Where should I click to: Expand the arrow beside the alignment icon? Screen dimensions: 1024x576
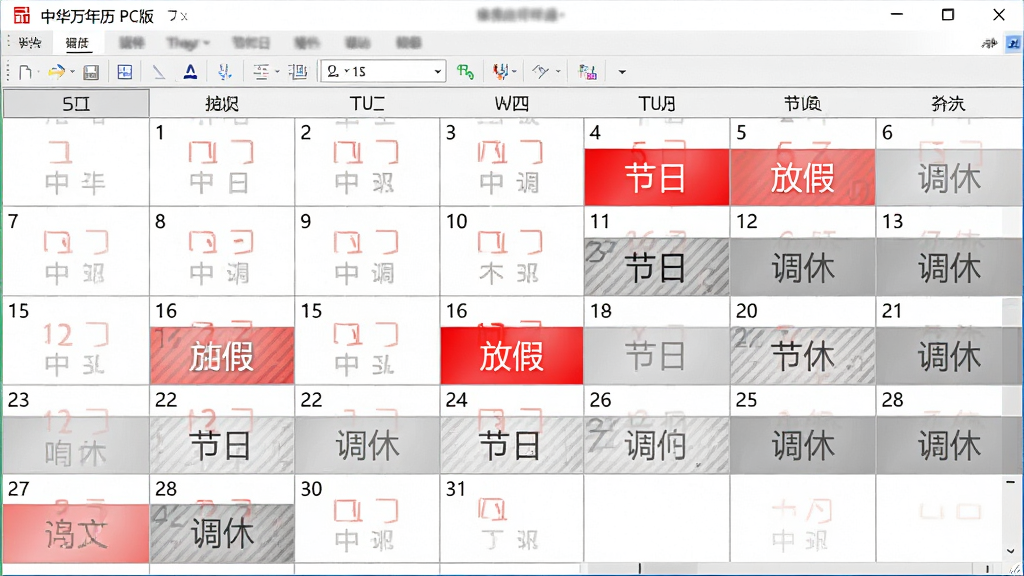pos(277,72)
